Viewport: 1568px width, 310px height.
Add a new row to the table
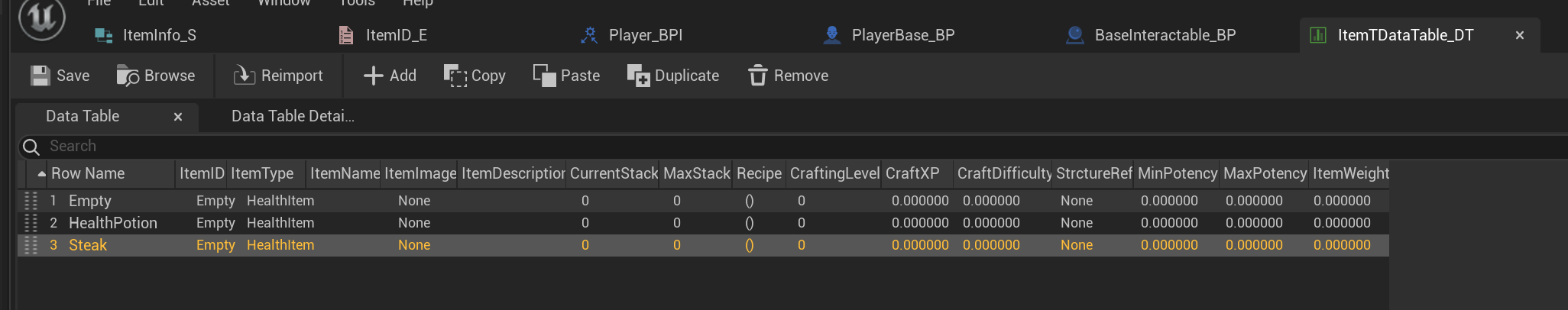pyautogui.click(x=390, y=76)
